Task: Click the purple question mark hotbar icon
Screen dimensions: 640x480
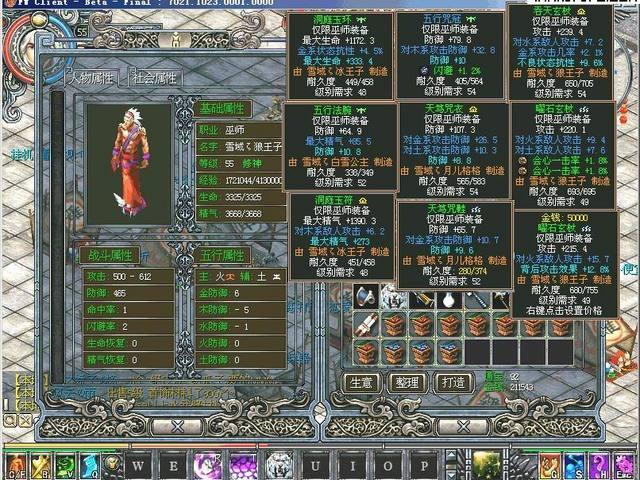Action: [x=599, y=465]
